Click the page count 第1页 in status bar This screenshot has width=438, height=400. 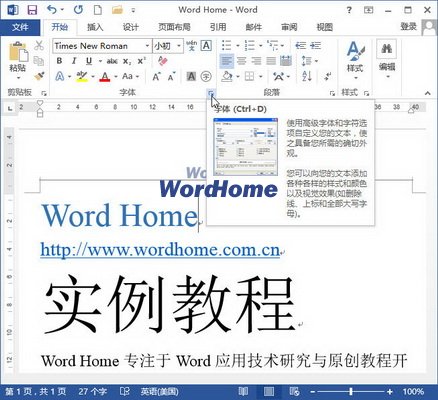pyautogui.click(x=35, y=391)
